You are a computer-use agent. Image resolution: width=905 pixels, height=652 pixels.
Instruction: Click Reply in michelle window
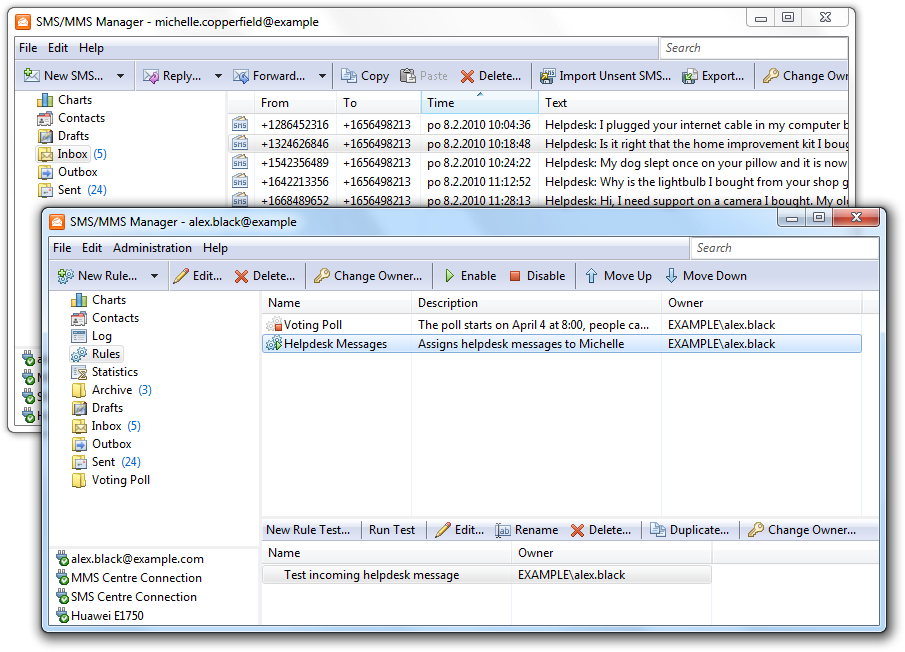tap(172, 76)
